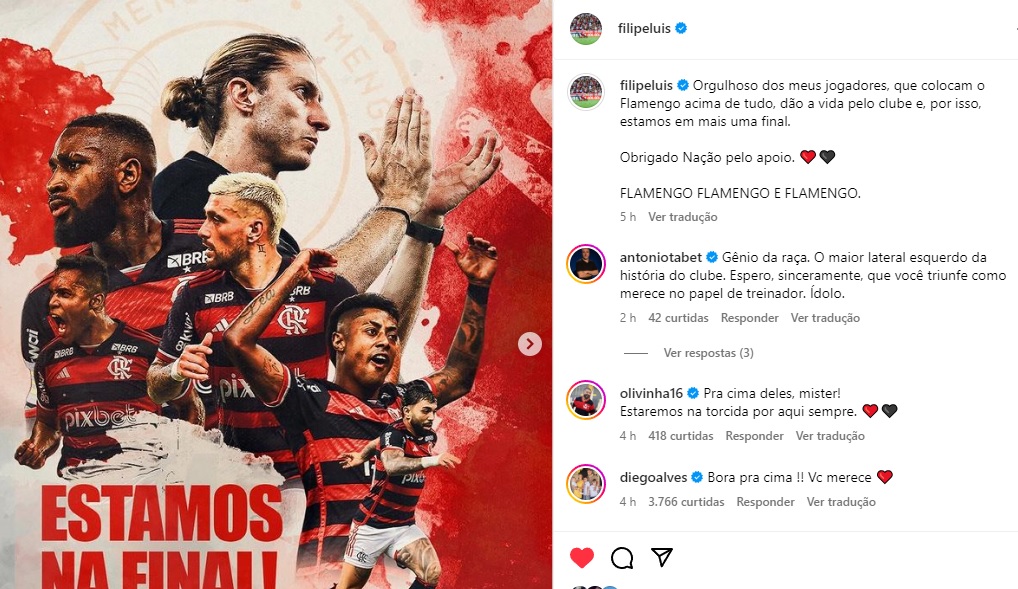The width and height of the screenshot is (1018, 589).
Task: Reply to diegoalves's comment
Action: click(x=765, y=502)
